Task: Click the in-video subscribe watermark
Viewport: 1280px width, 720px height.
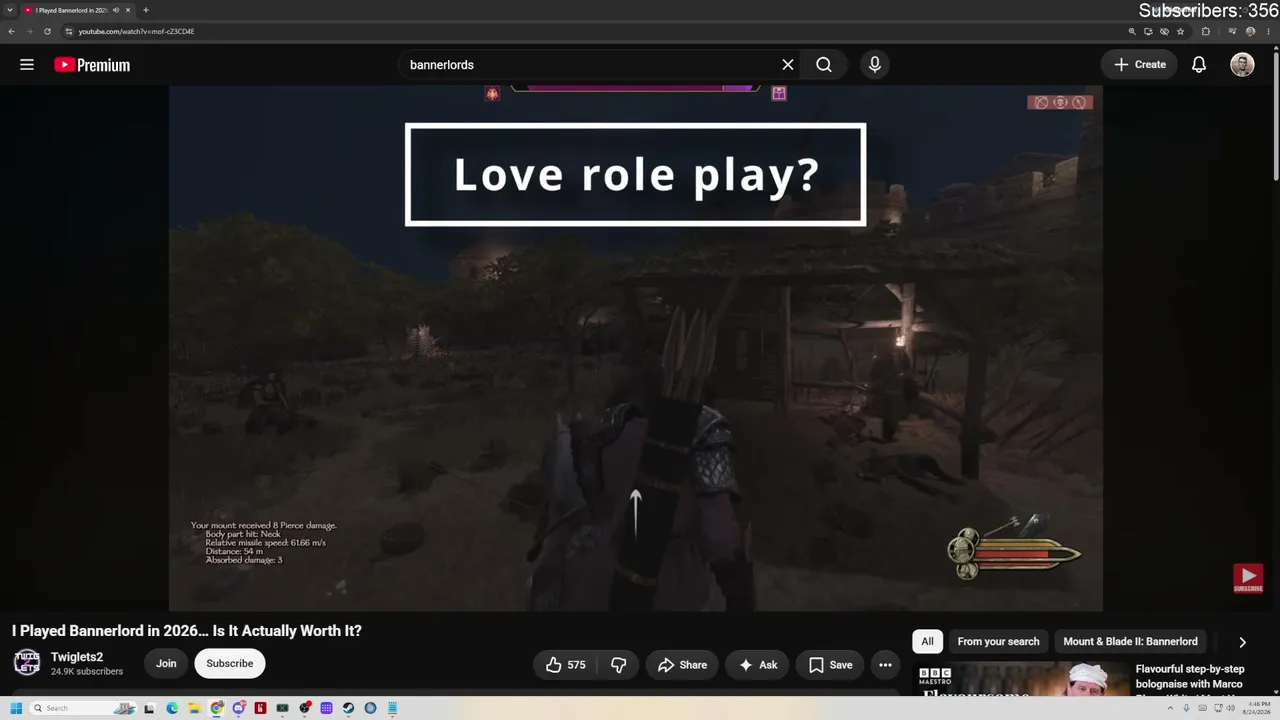Action: point(1248,578)
